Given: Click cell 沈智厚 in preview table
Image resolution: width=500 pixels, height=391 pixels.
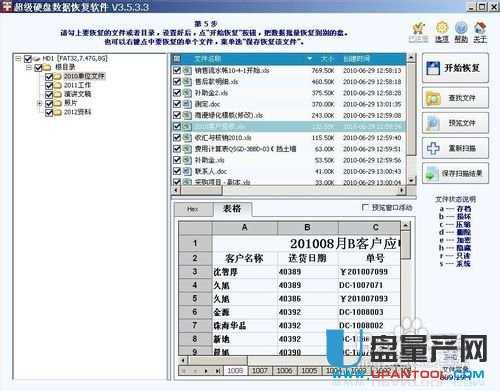Looking at the screenshot, I should click(x=245, y=272).
